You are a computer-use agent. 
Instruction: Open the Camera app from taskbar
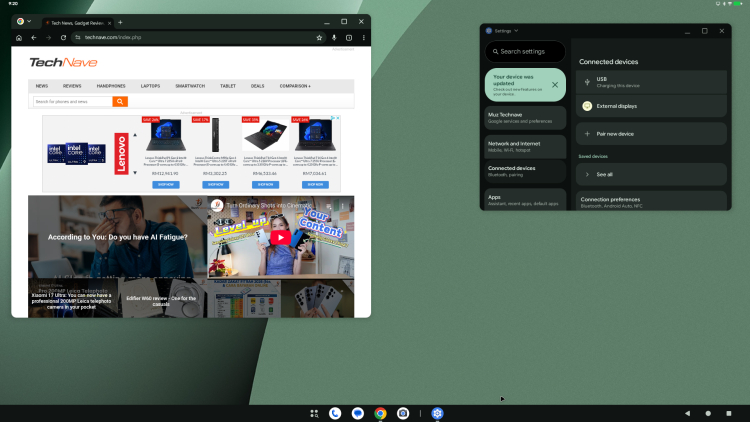click(x=403, y=413)
